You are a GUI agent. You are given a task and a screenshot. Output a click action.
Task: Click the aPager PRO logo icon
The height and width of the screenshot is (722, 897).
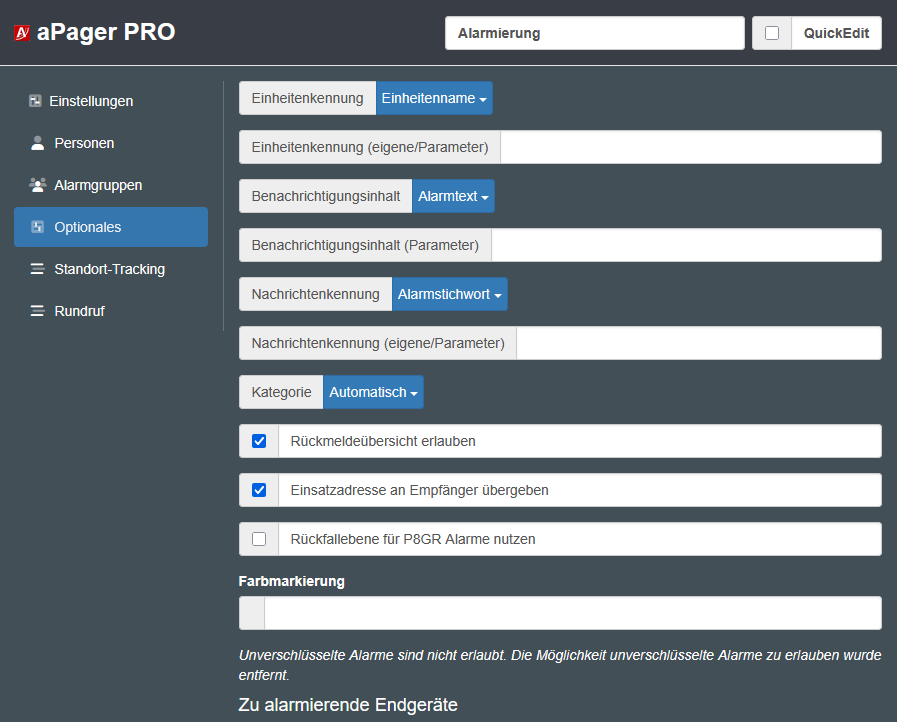point(21,33)
